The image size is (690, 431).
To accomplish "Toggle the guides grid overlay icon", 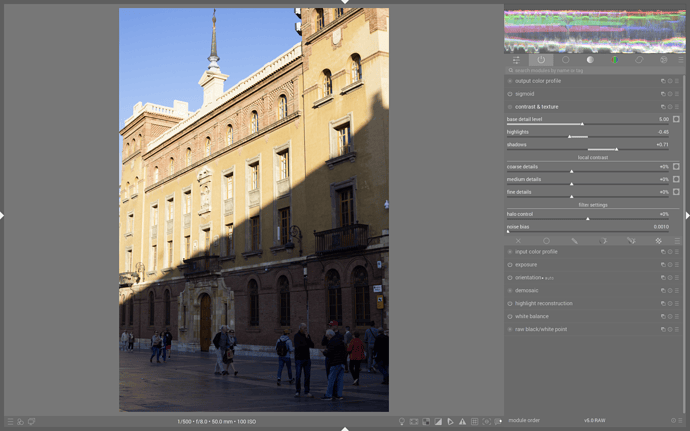I will coord(474,422).
